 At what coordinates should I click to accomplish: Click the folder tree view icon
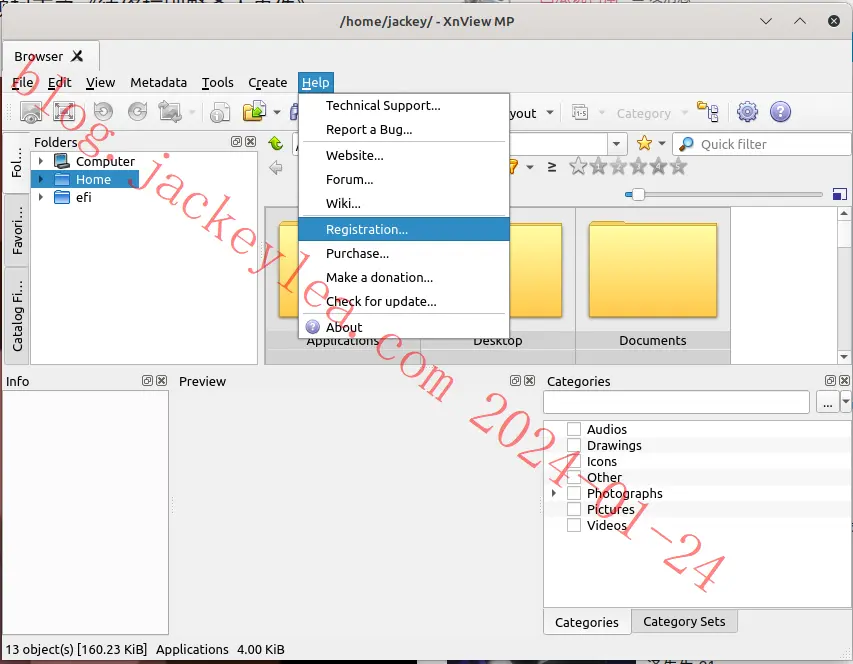click(x=708, y=111)
